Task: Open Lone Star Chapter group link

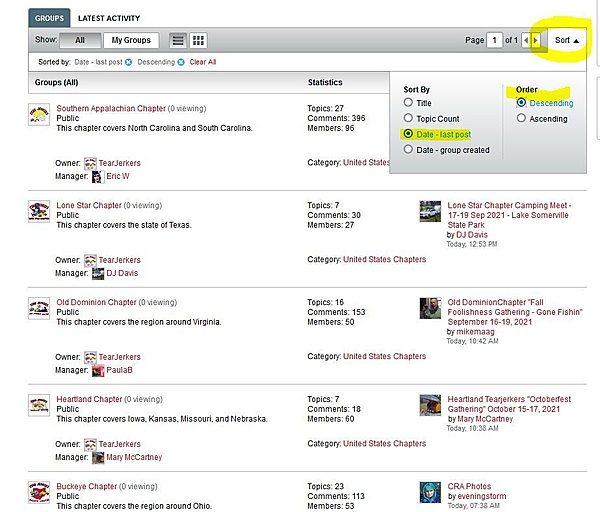Action: coord(89,205)
